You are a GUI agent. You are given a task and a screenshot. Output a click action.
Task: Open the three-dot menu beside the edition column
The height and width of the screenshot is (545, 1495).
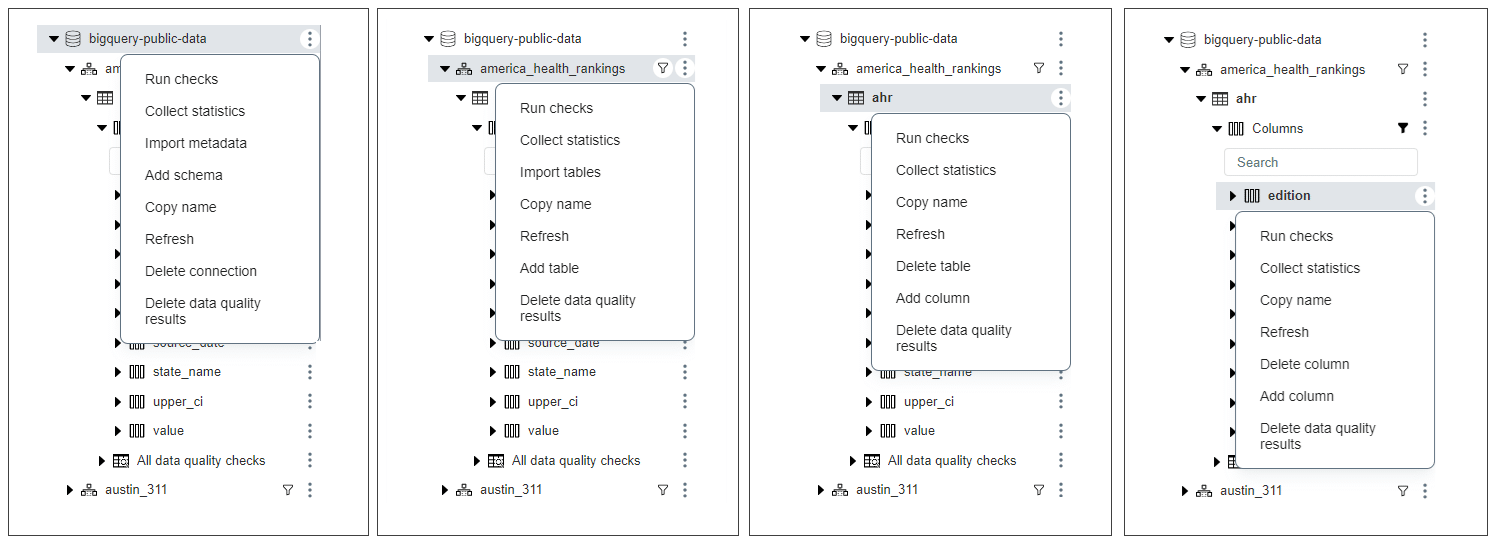1425,196
